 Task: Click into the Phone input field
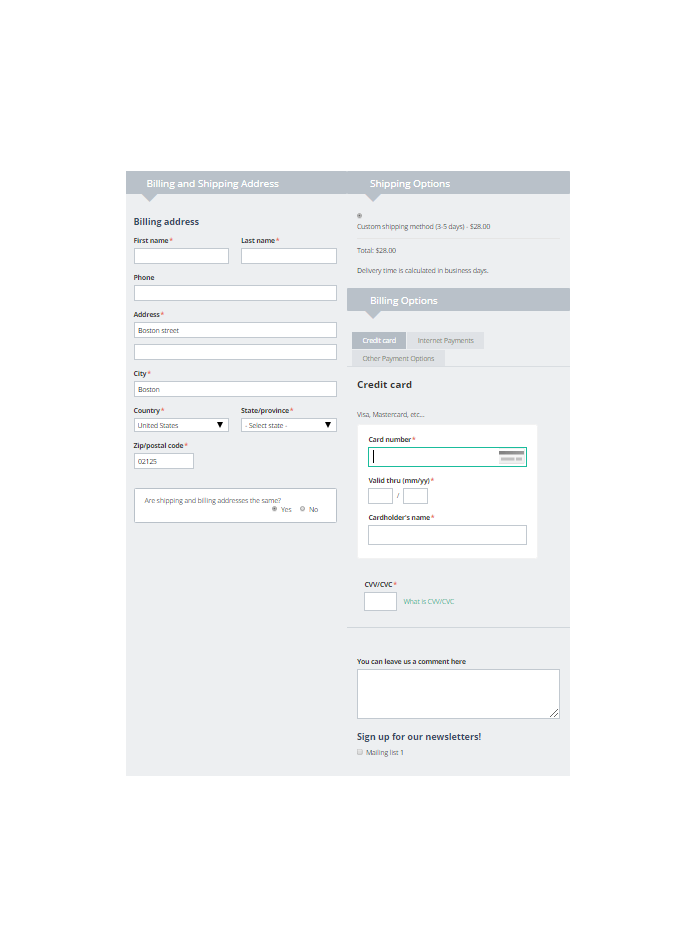235,293
